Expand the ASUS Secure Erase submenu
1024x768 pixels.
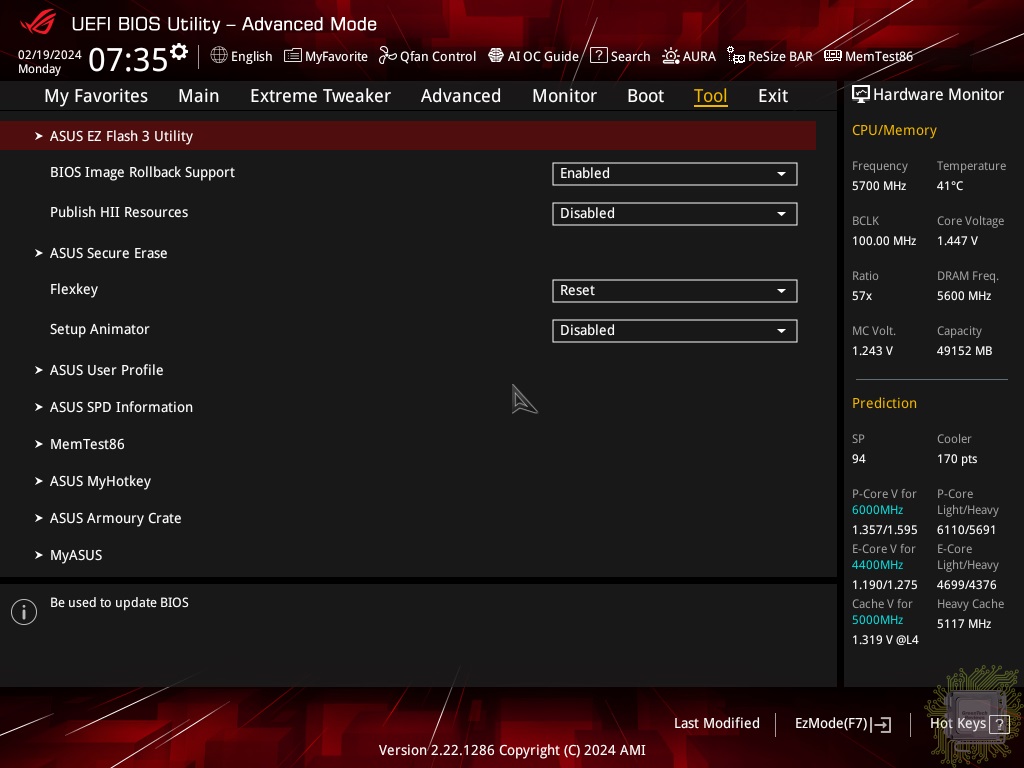[x=108, y=253]
